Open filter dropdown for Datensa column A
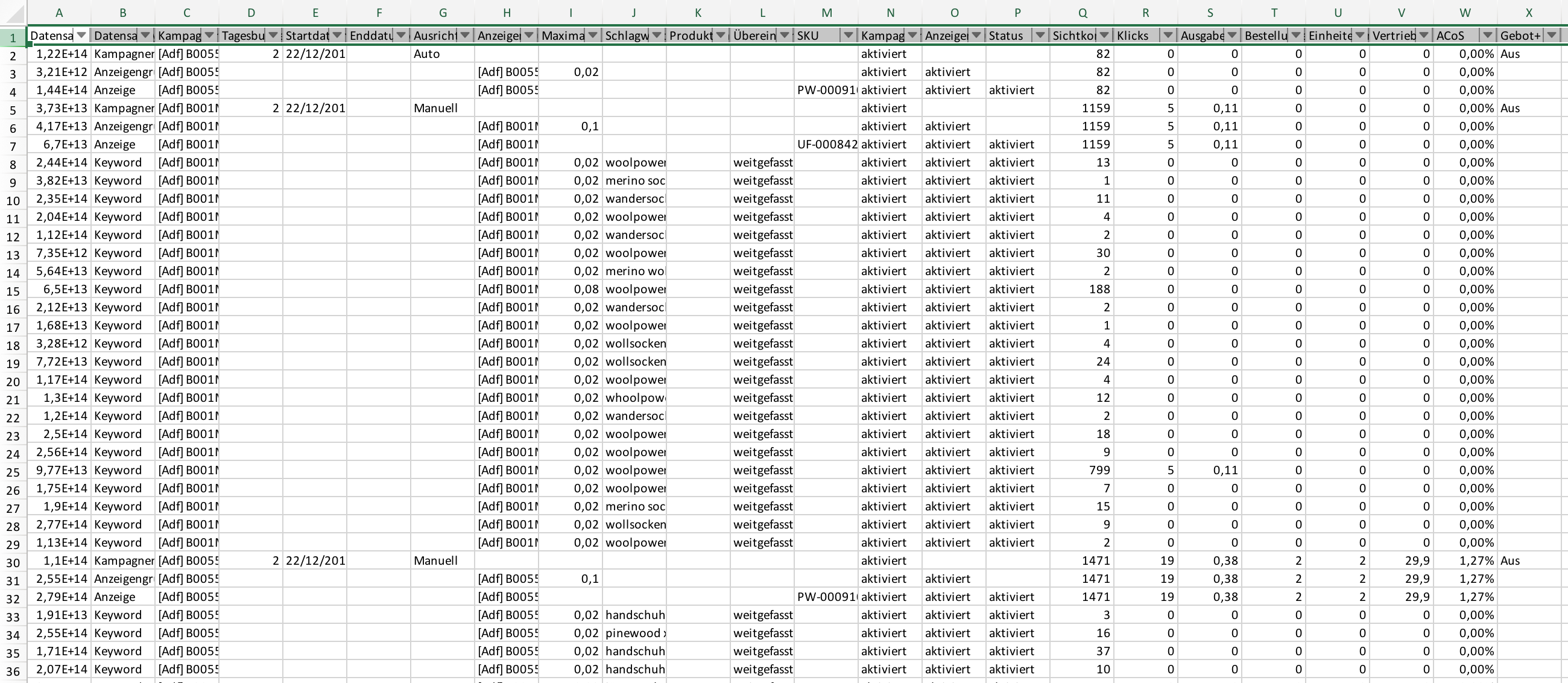The image size is (1568, 683). click(x=81, y=36)
